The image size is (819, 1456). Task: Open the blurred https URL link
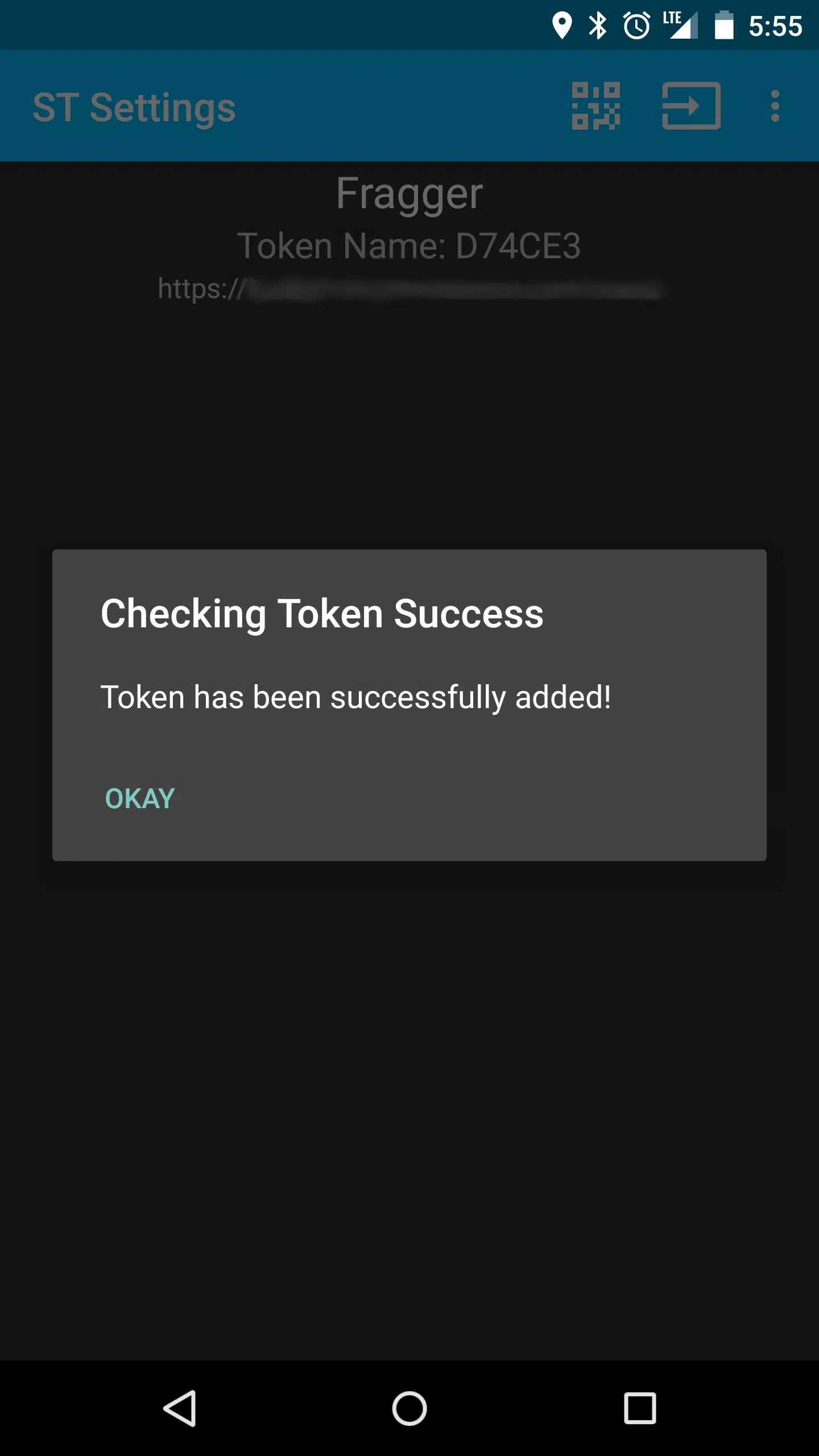click(x=409, y=289)
